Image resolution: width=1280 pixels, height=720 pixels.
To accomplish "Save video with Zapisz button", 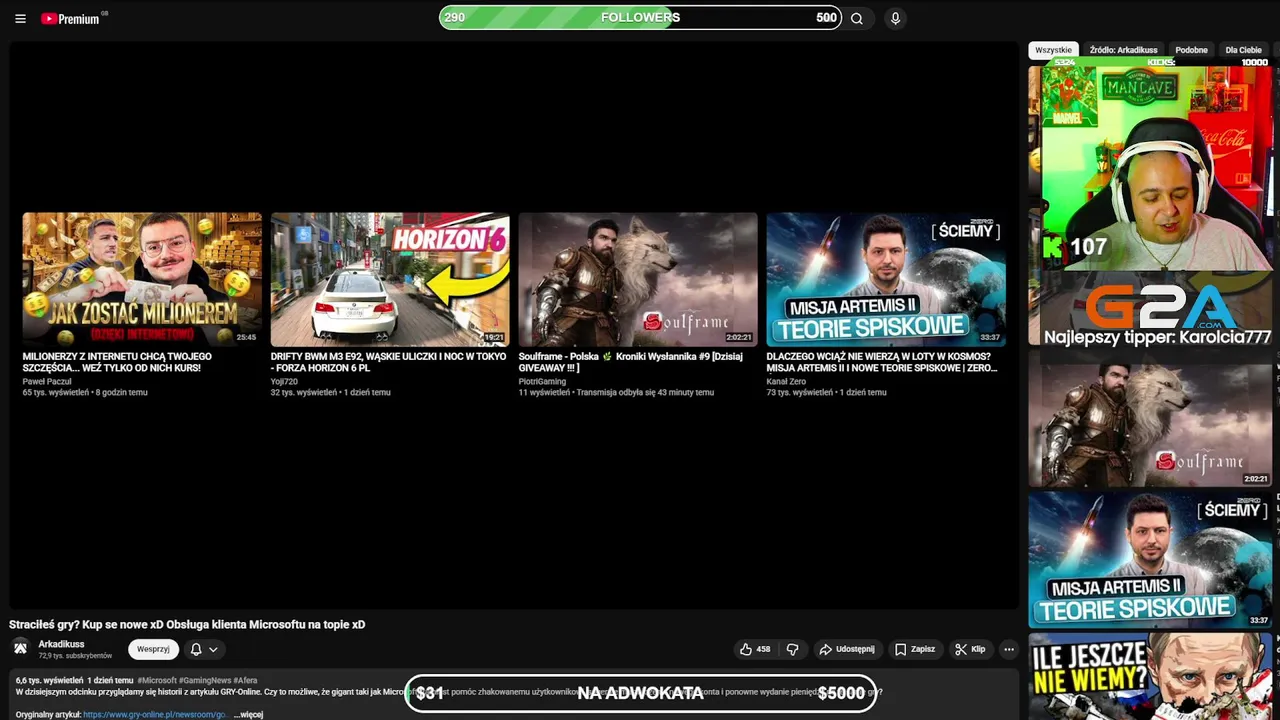I will pos(915,649).
